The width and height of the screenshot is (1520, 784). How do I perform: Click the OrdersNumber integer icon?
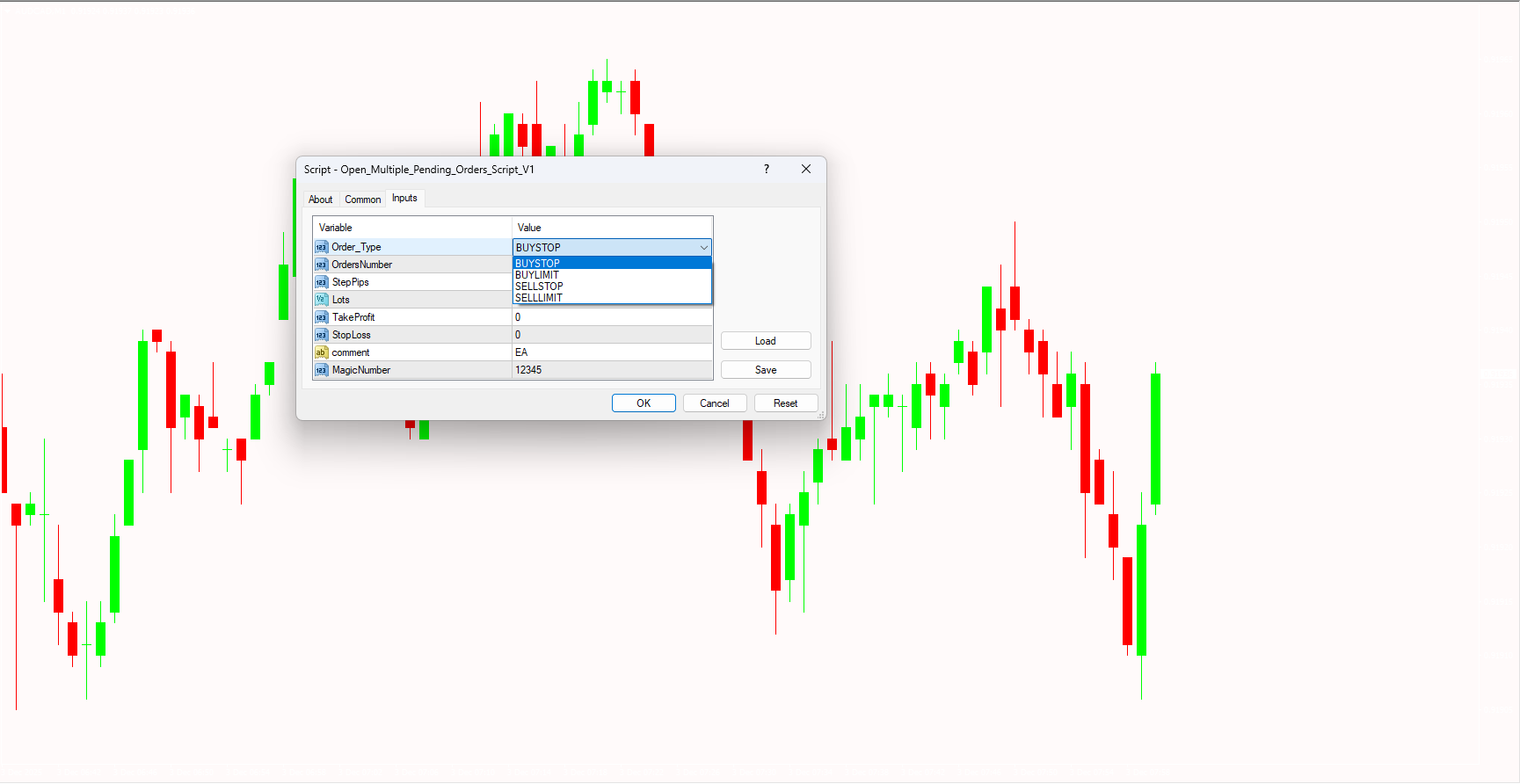click(x=321, y=265)
